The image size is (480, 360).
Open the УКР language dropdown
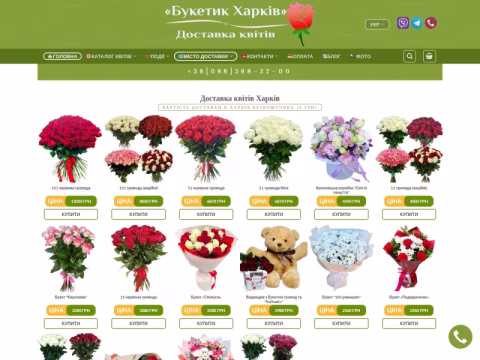[x=377, y=24]
